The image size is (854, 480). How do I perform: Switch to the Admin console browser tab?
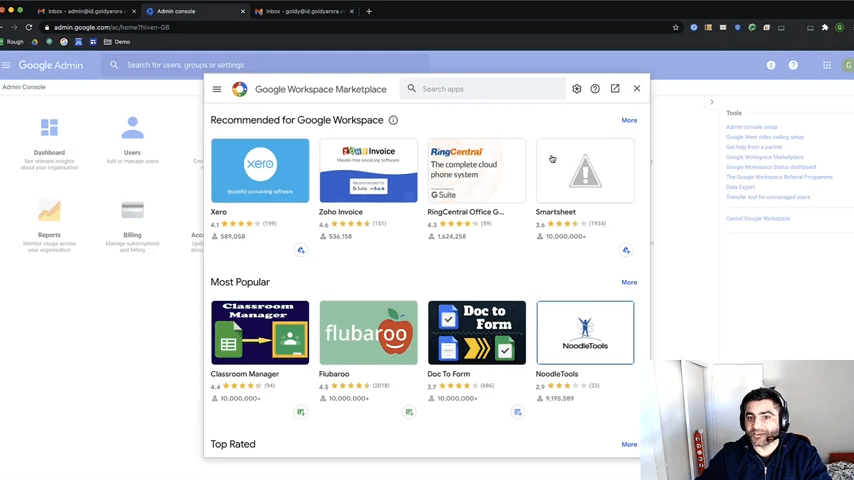pos(195,11)
